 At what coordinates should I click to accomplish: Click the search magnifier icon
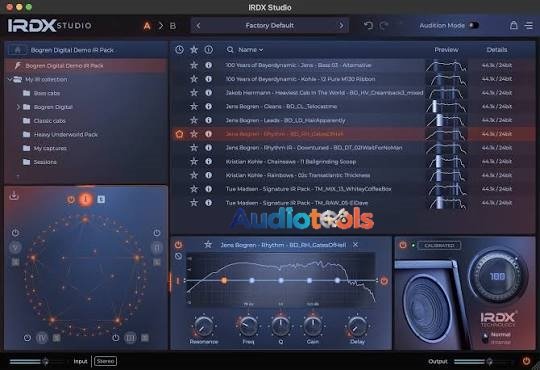(x=230, y=50)
